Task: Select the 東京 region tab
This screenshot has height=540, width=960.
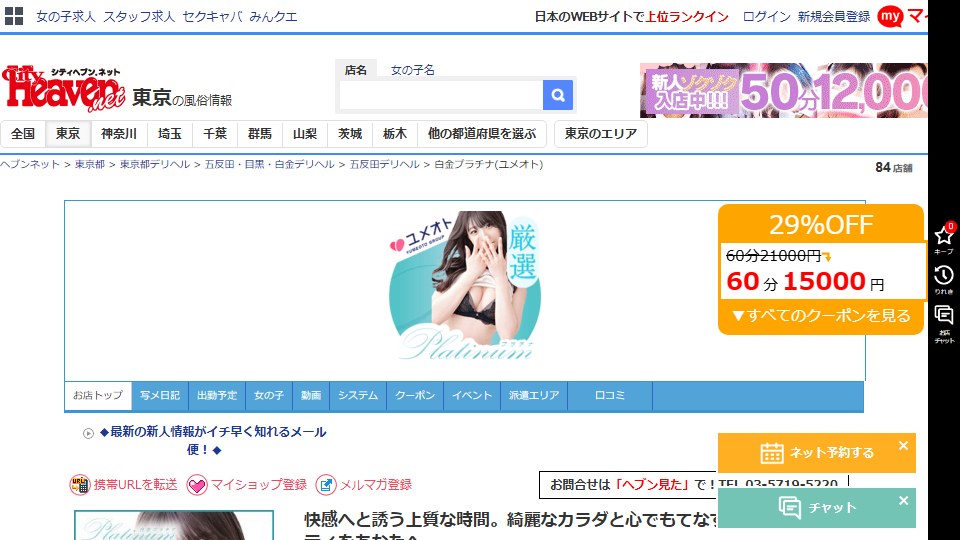Action: 68,133
